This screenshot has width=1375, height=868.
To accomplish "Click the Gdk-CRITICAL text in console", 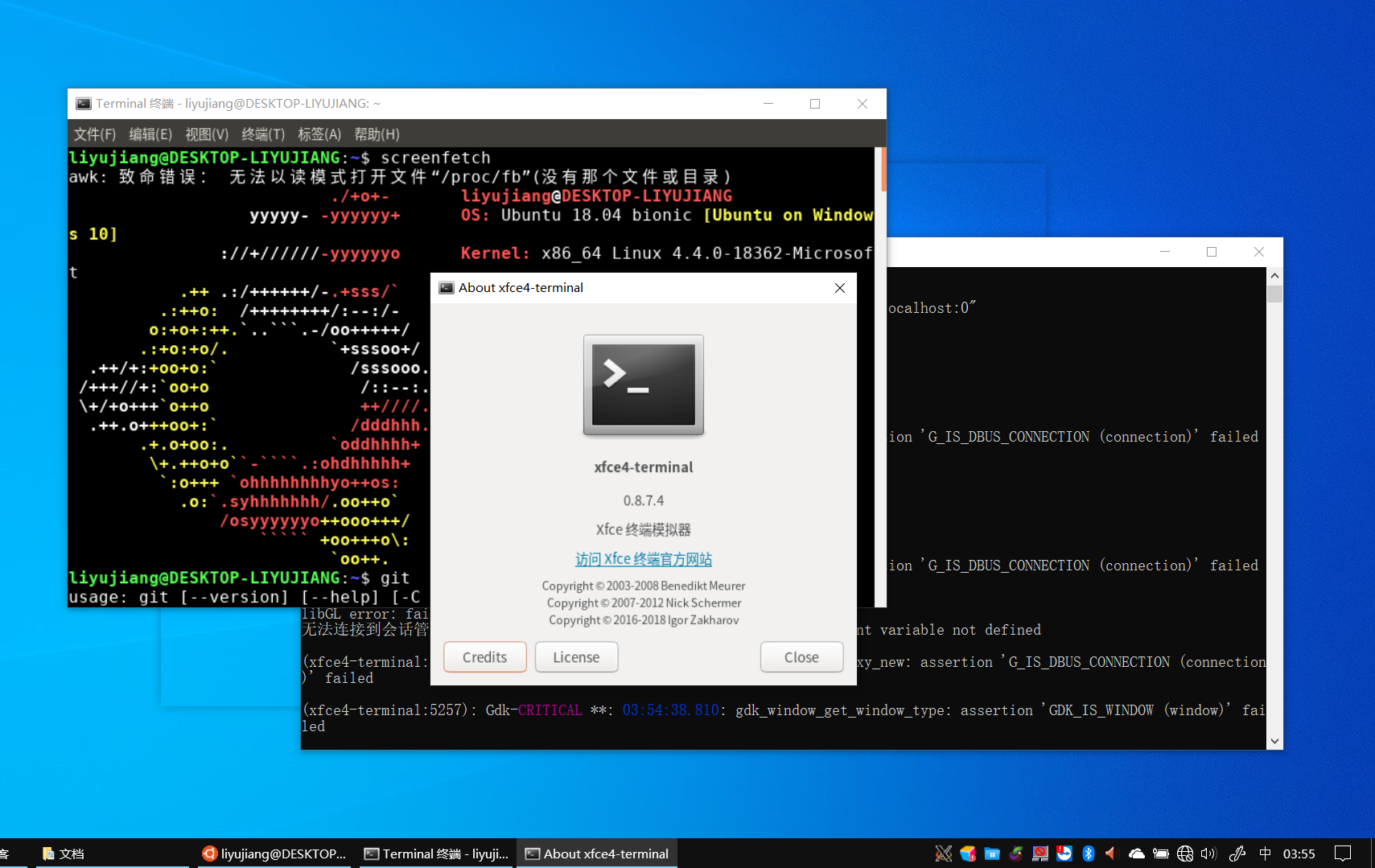I will 534,710.
